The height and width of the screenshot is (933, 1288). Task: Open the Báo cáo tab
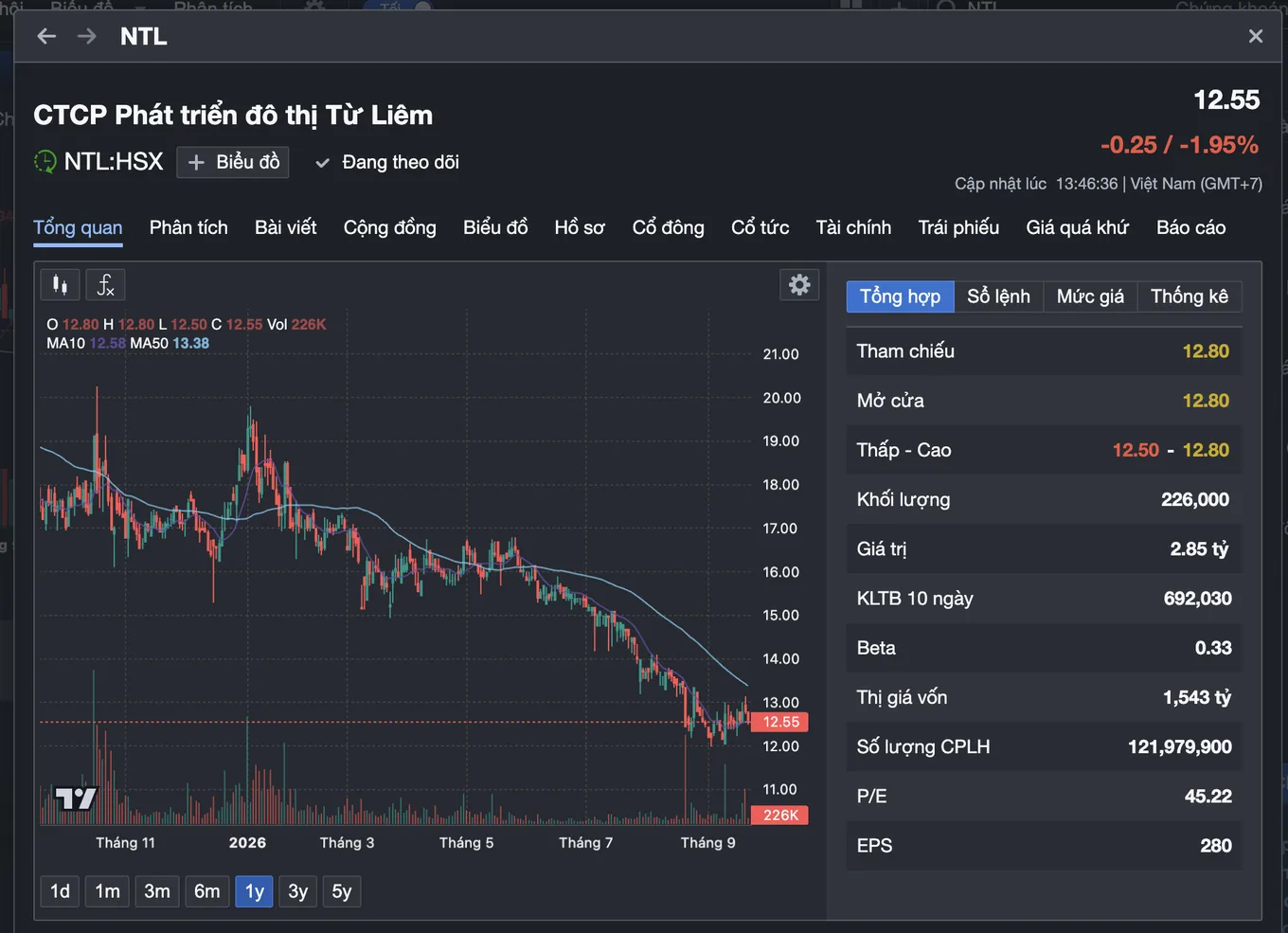(x=1191, y=227)
